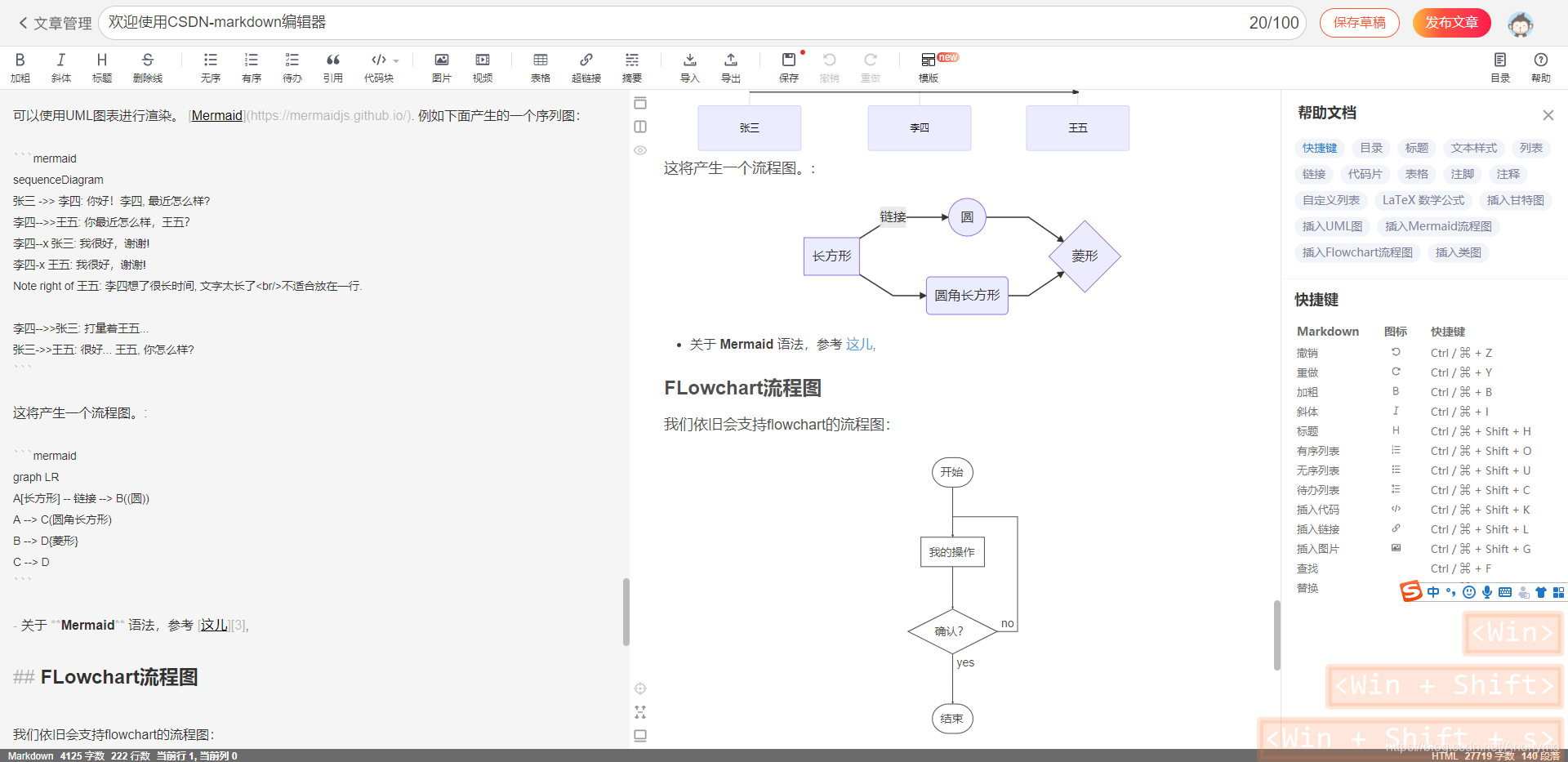Screen dimensions: 1568x762
Task: Select the 插入Mermaid流程图 help tag
Action: coord(1439,226)
